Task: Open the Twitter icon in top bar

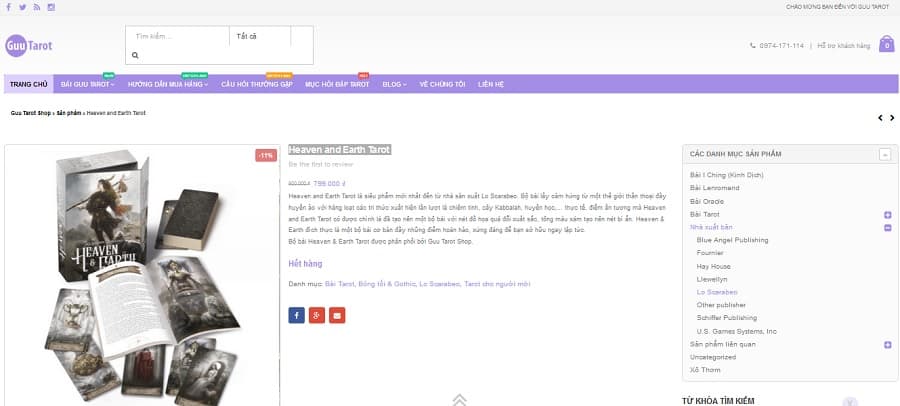Action: tap(22, 7)
